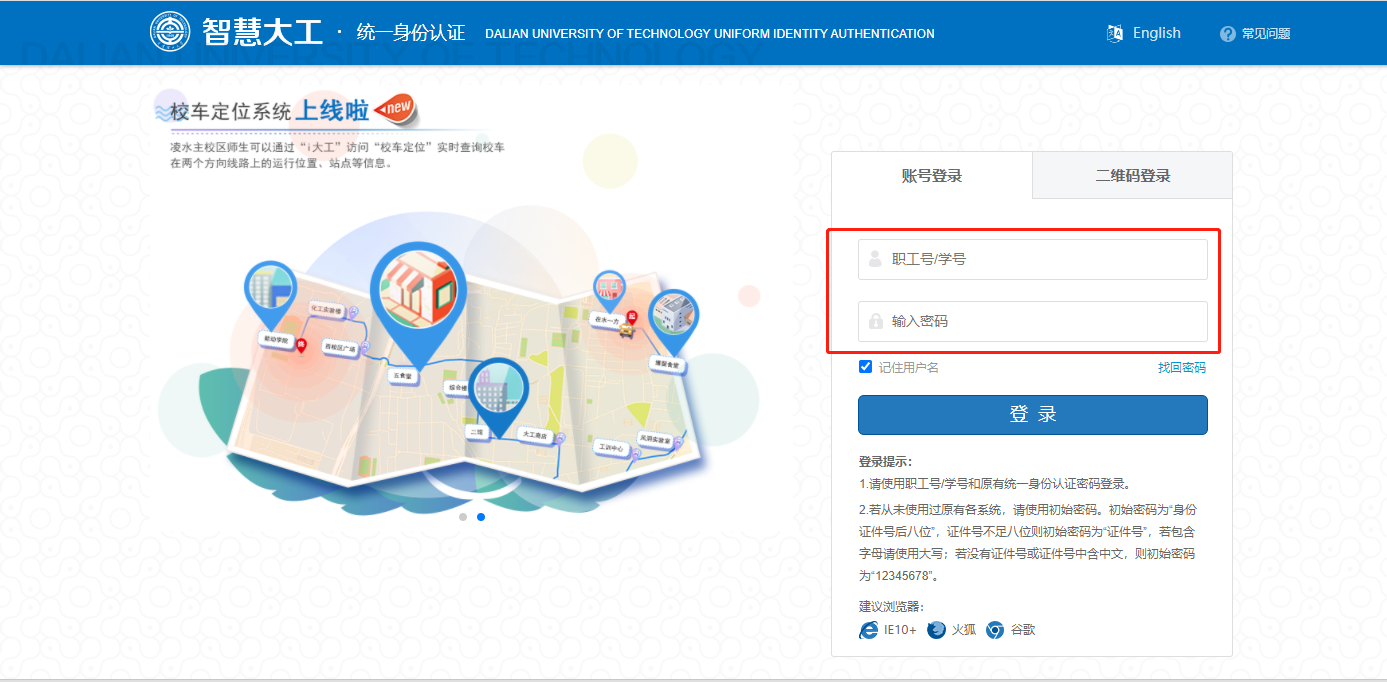Click the Internet Explorer IE10+ browser icon
Viewport: 1387px width, 682px height.
(x=869, y=630)
